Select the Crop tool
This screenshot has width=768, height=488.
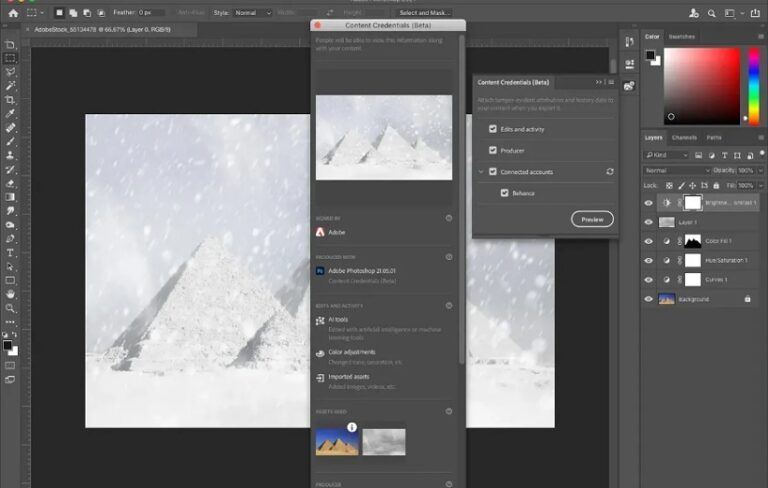pos(11,100)
